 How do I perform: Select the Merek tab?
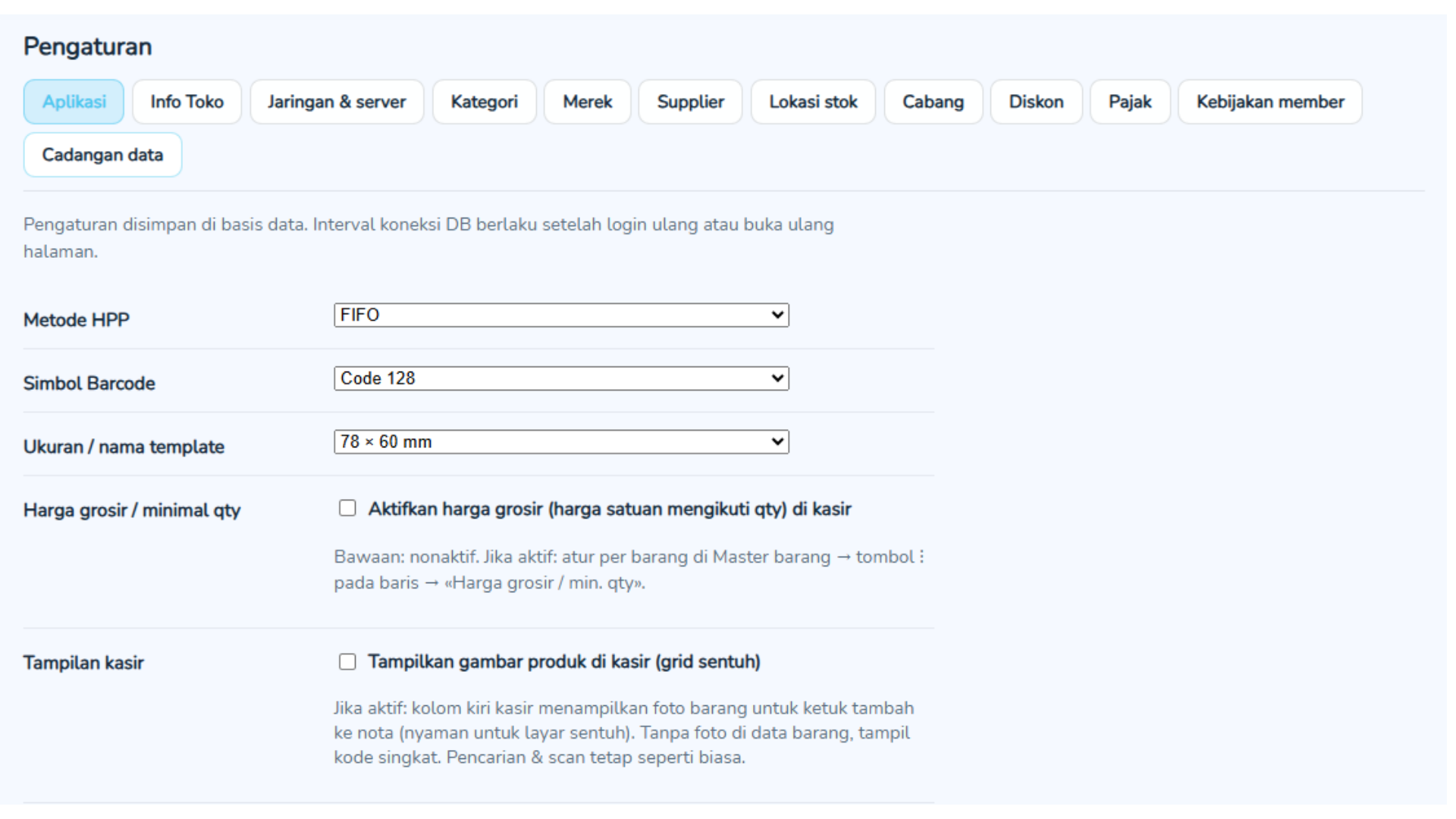(x=587, y=102)
